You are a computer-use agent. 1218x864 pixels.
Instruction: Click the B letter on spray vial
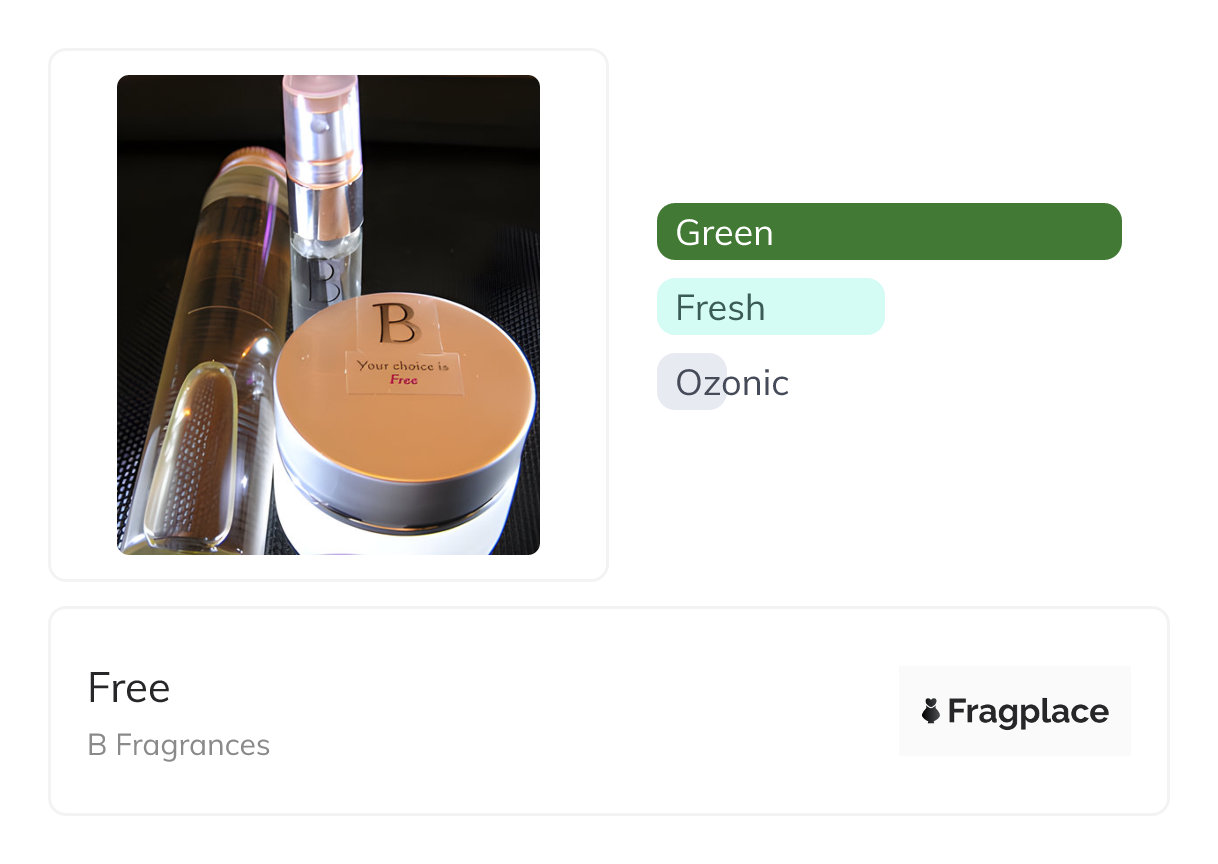click(x=322, y=280)
